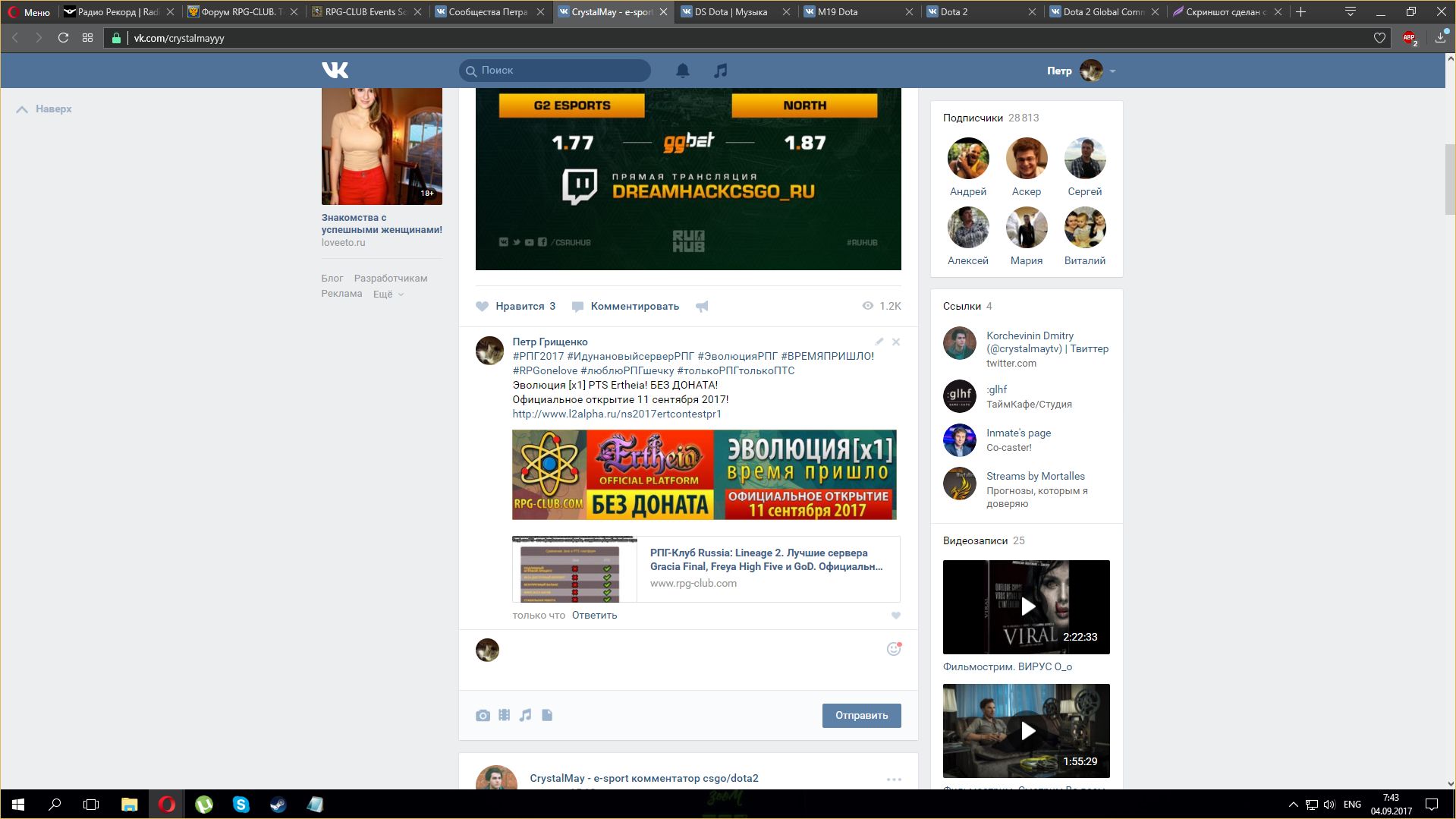Image resolution: width=1456 pixels, height=819 pixels.
Task: Switch to the Радио Рекорд tab
Action: coord(118,11)
